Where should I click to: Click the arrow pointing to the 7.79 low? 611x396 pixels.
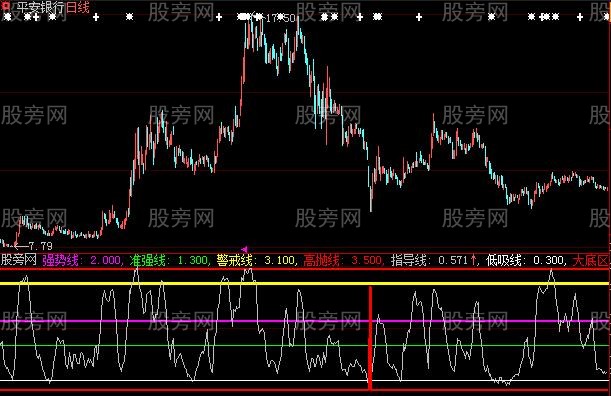click(x=21, y=246)
